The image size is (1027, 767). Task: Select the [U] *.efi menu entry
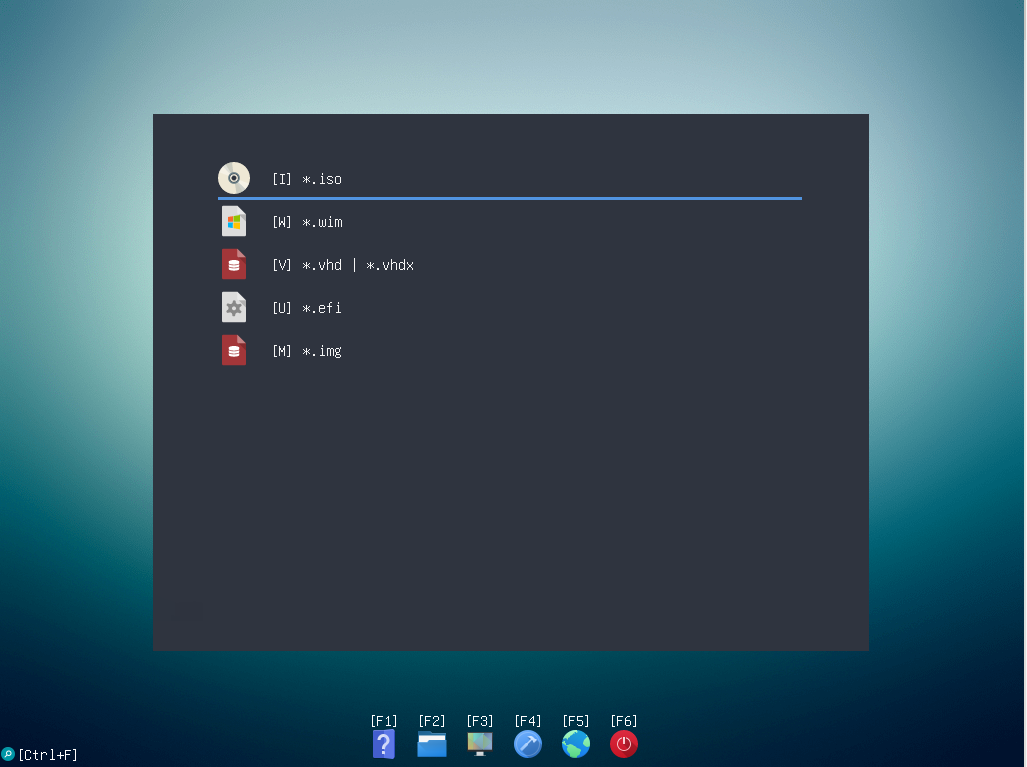point(510,308)
